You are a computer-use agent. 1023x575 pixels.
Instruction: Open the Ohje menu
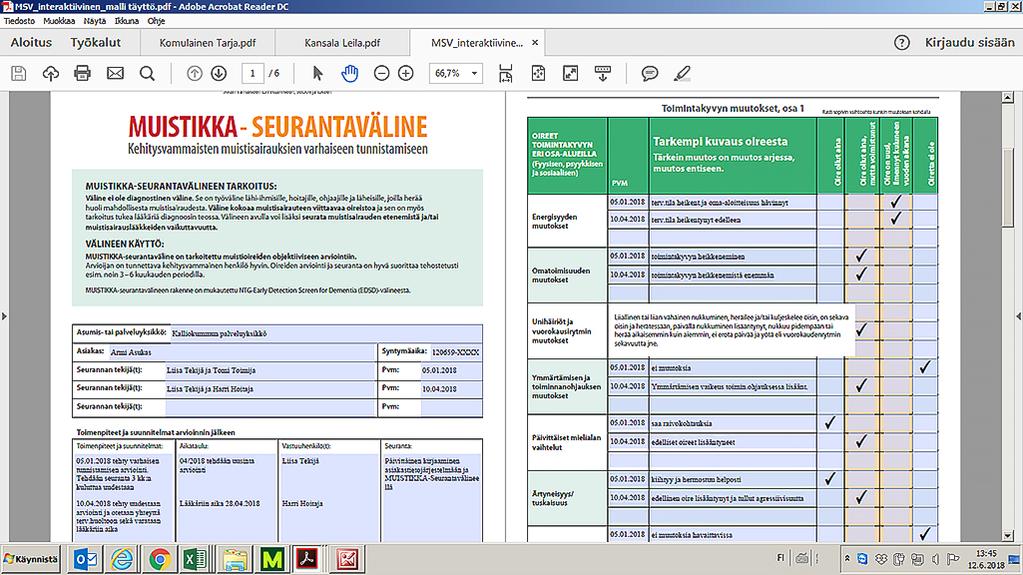pyautogui.click(x=156, y=21)
